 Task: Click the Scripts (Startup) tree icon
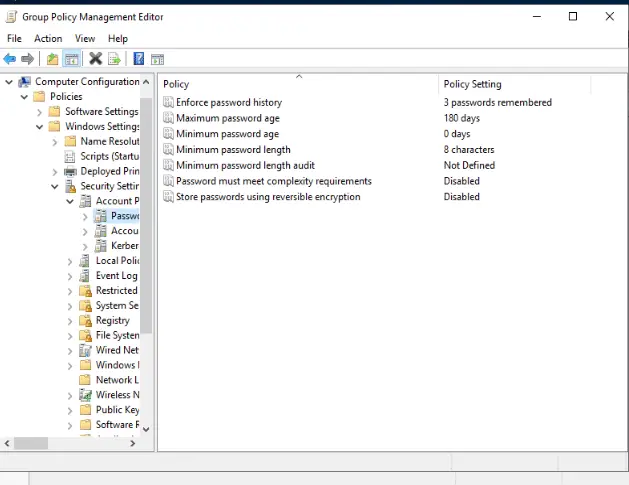tap(70, 156)
